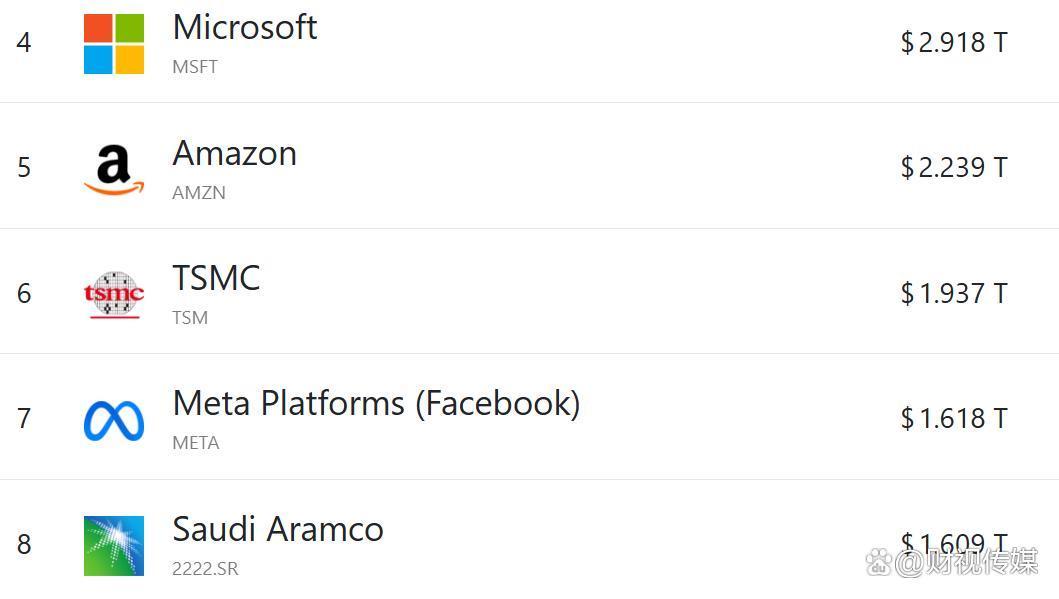Open the TSMC company link
Image resolution: width=1059 pixels, height=599 pixels.
[x=216, y=278]
